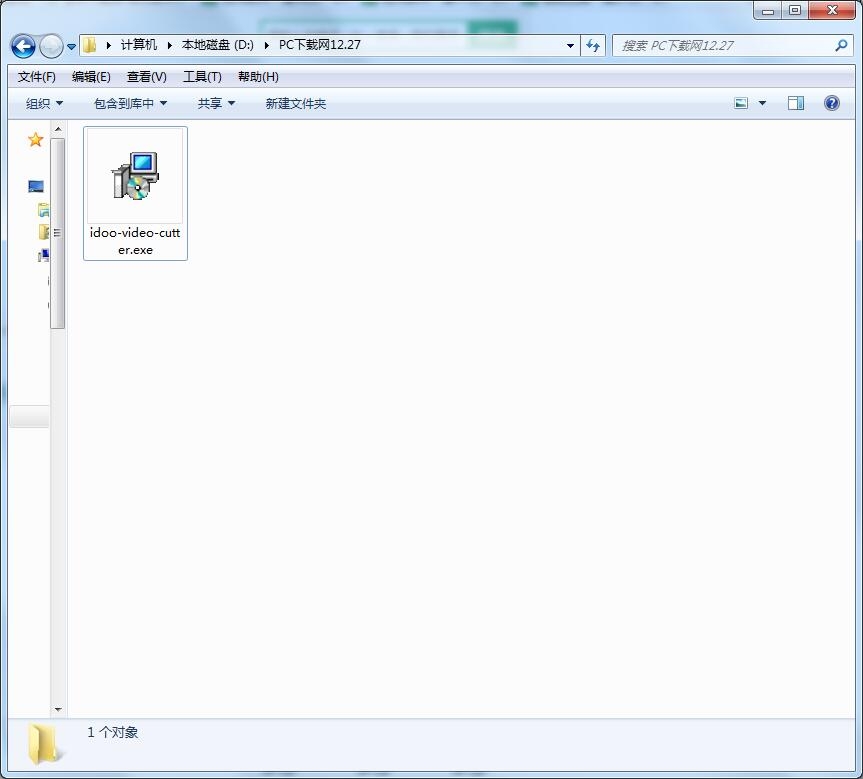
Task: Open the 帮助(H) menu
Action: pyautogui.click(x=258, y=77)
